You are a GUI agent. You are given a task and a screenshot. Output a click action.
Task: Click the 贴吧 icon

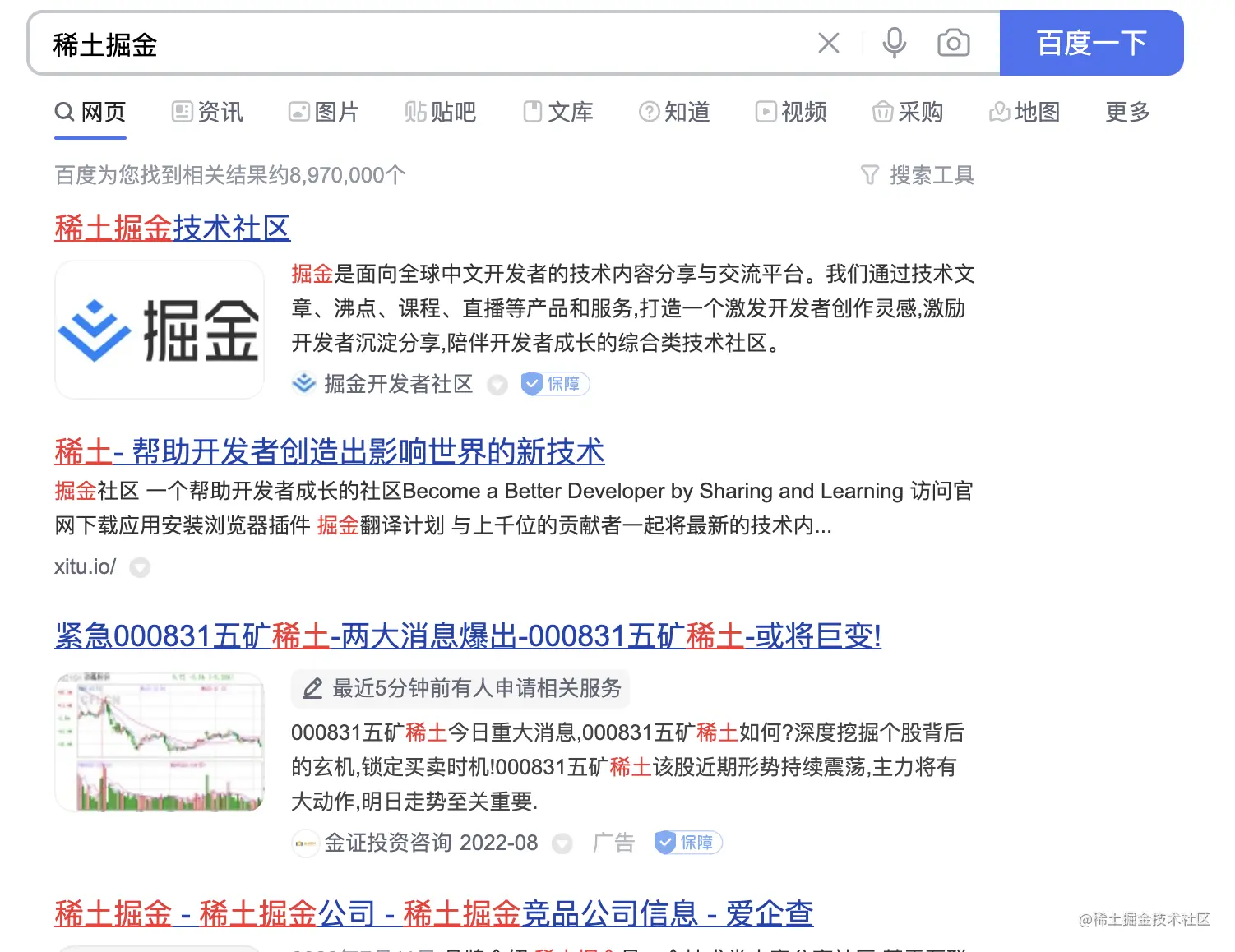tap(415, 111)
